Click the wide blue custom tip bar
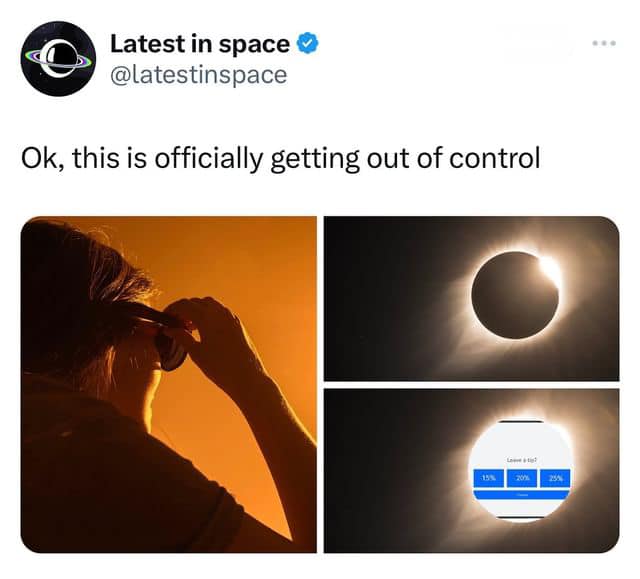The height and width of the screenshot is (579, 640). tap(521, 495)
